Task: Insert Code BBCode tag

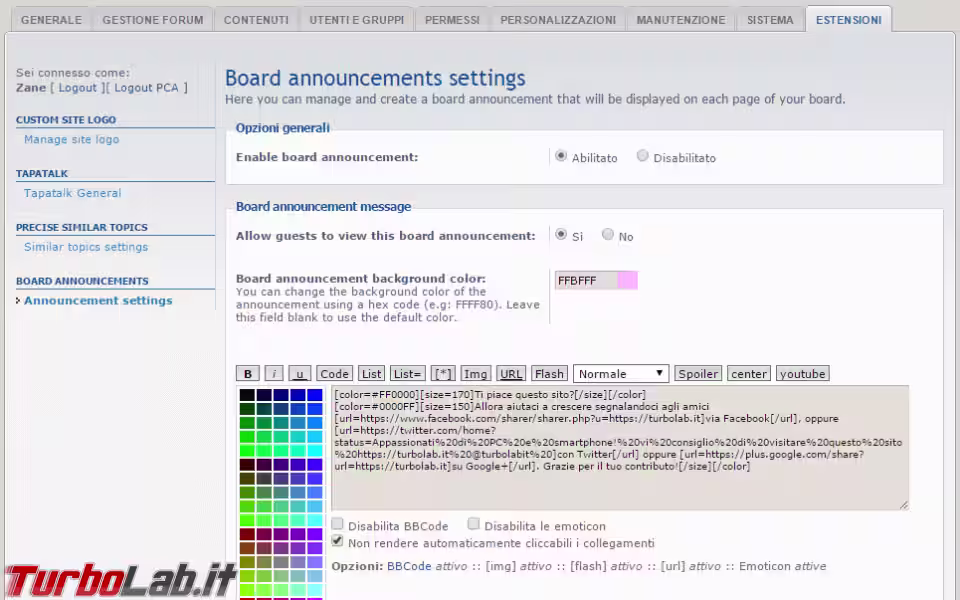Action: click(x=334, y=373)
